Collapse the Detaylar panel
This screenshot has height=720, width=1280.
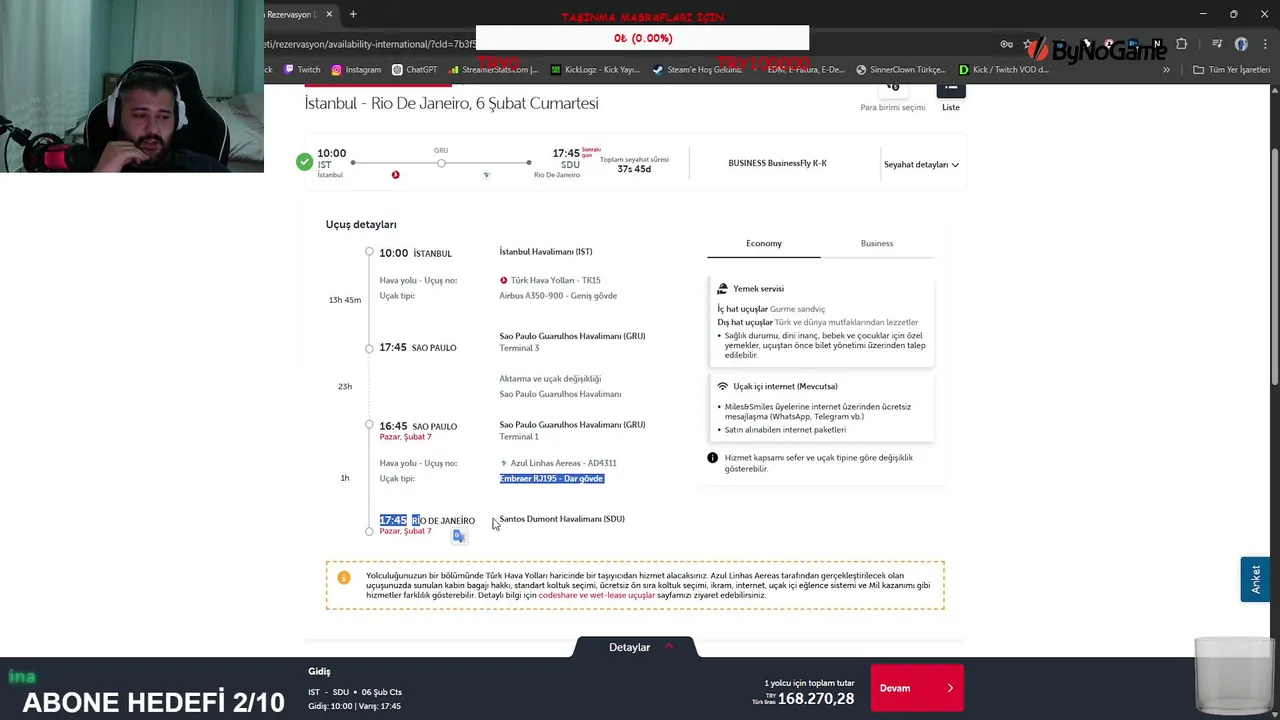(635, 647)
